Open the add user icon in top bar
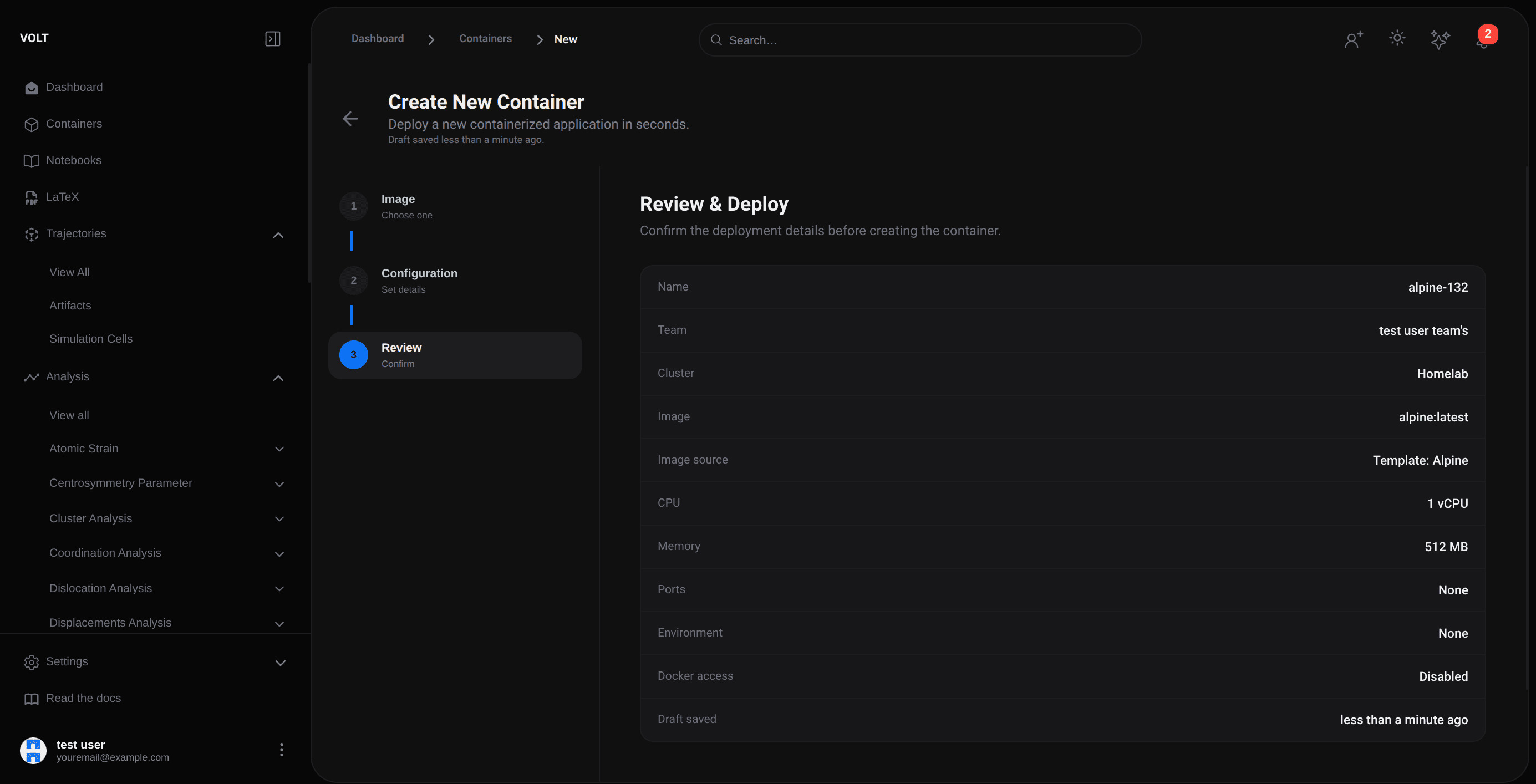This screenshot has height=784, width=1536. pos(1353,39)
